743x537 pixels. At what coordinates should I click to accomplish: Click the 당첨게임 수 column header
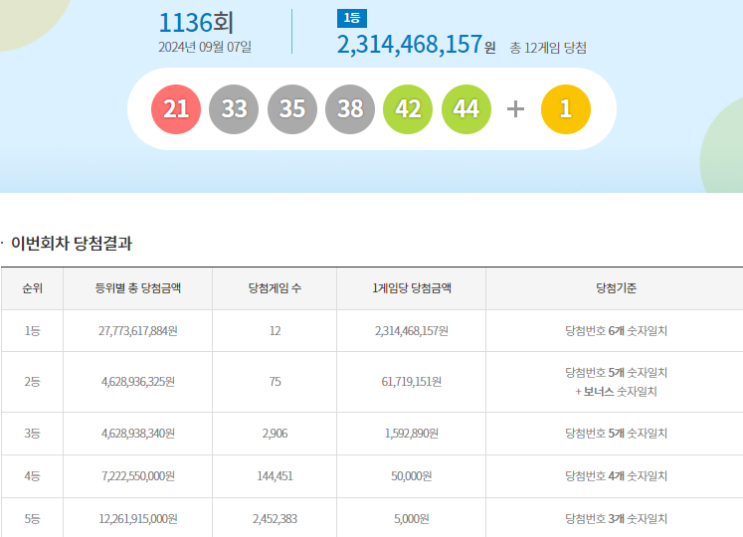click(x=275, y=288)
